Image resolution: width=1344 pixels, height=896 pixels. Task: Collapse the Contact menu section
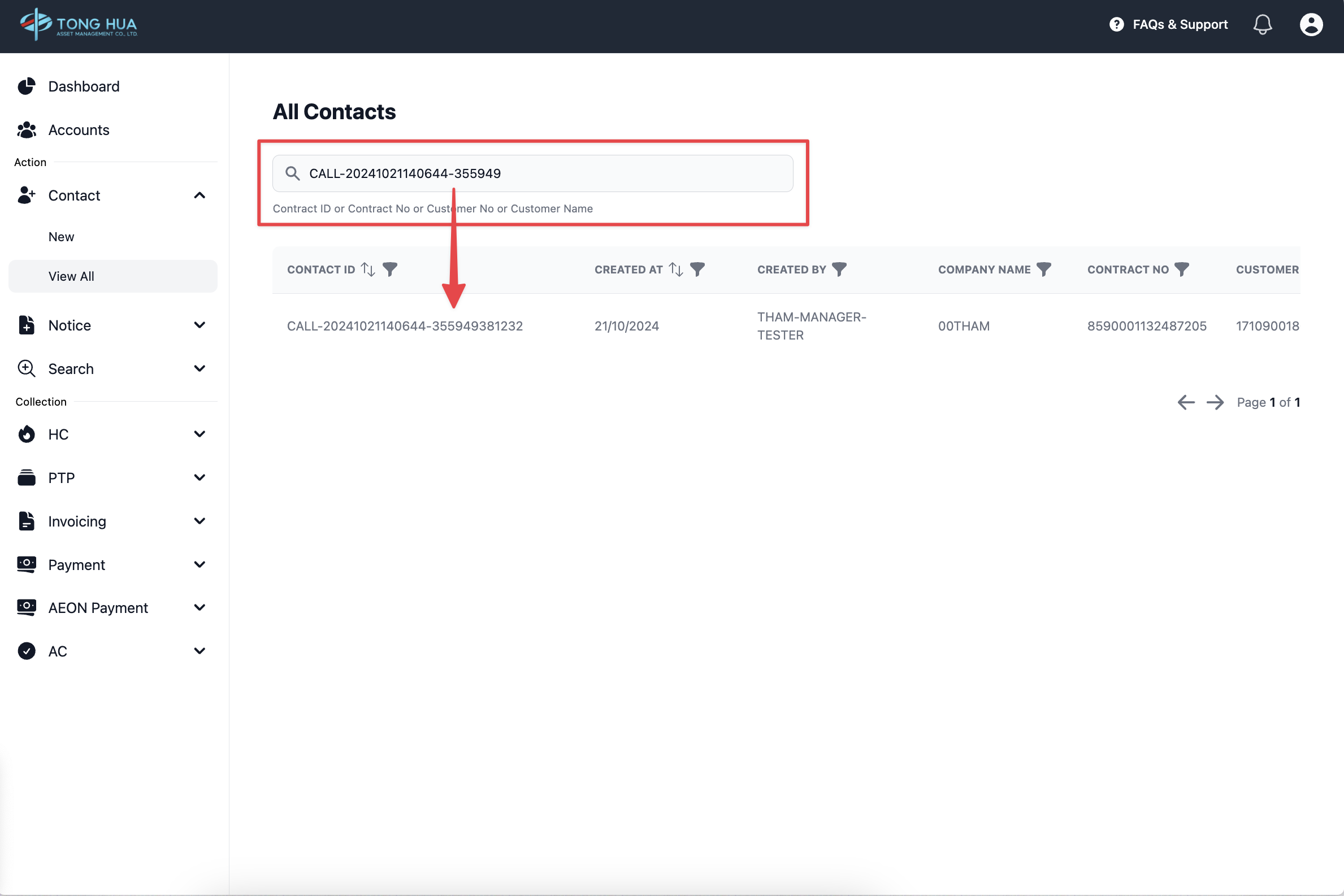200,195
